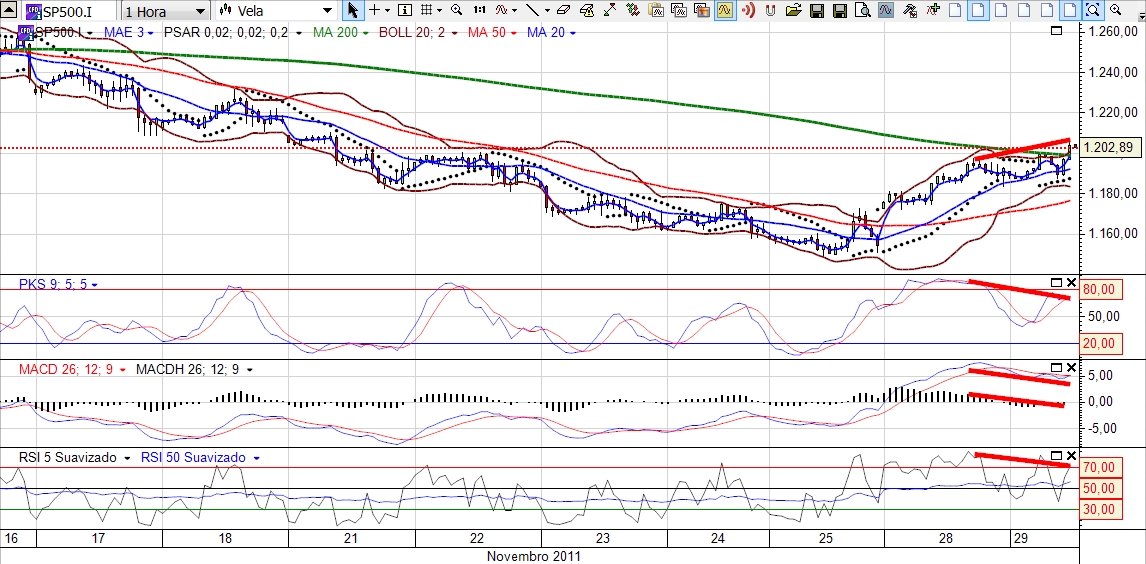The width and height of the screenshot is (1146, 564).
Task: Click the second floppy disk save icon
Action: pyautogui.click(x=840, y=11)
